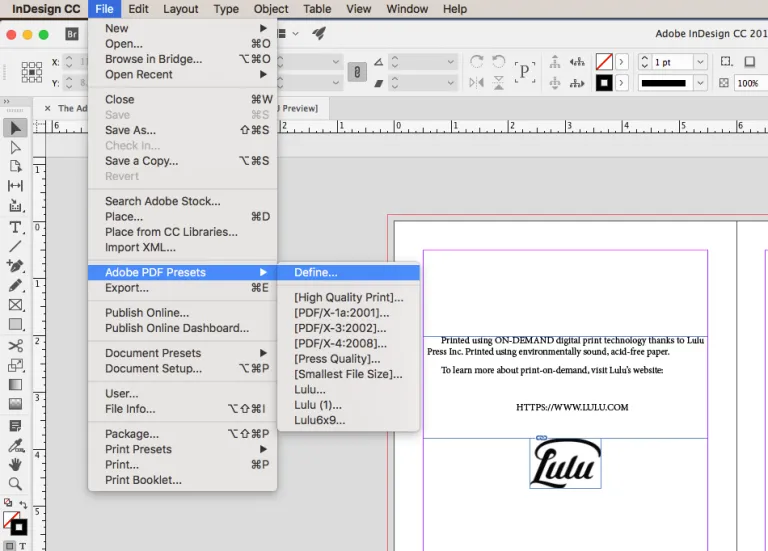This screenshot has height=551, width=768.
Task: Select the Hand tool
Action: click(x=15, y=464)
